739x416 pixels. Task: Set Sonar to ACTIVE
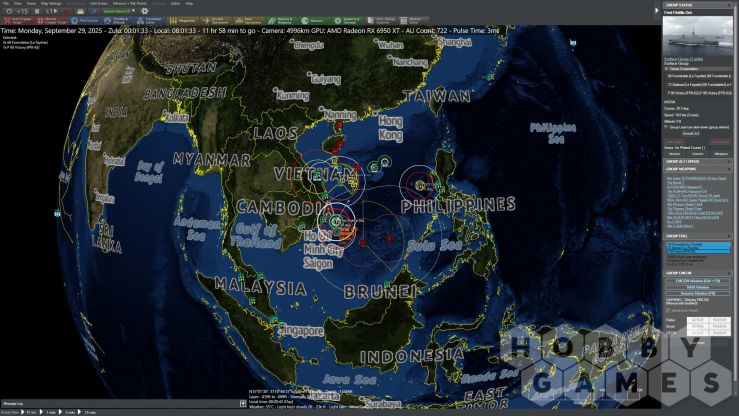coord(698,326)
